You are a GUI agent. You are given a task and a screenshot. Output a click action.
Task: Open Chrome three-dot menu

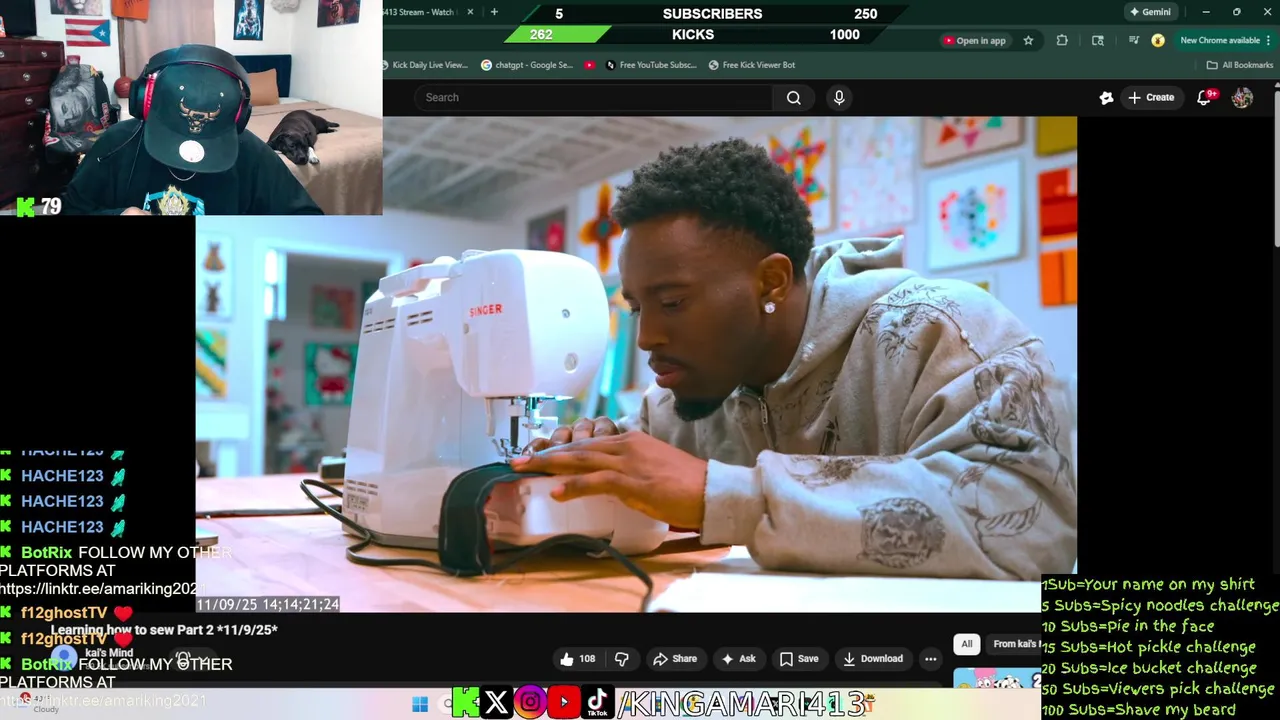[1270, 40]
